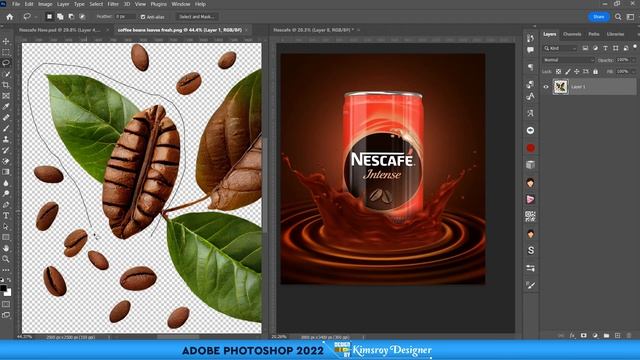Toggle Lock position
This screenshot has width=640, height=360.
[577, 71]
